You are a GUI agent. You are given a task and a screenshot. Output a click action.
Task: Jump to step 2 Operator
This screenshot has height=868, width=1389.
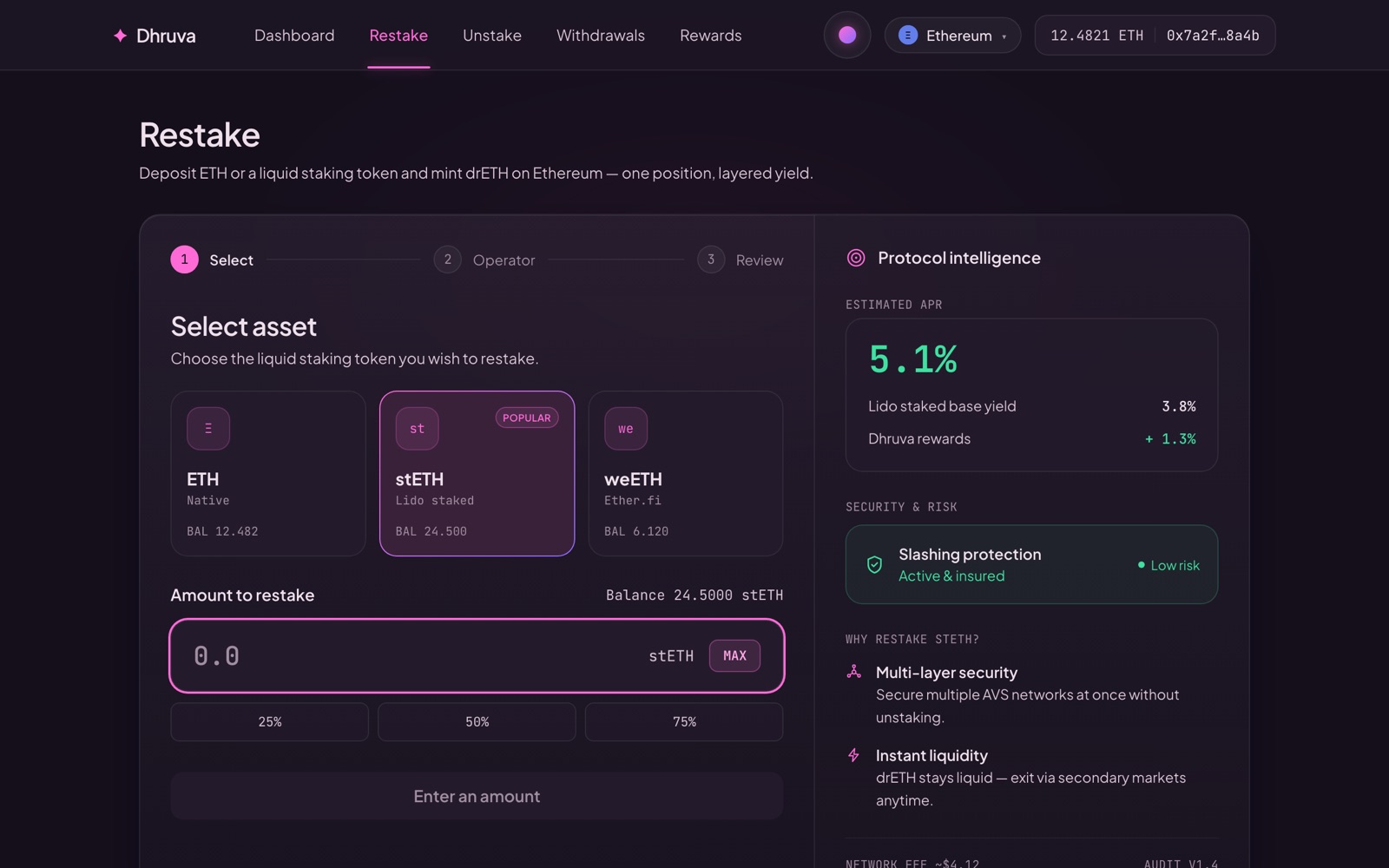484,260
